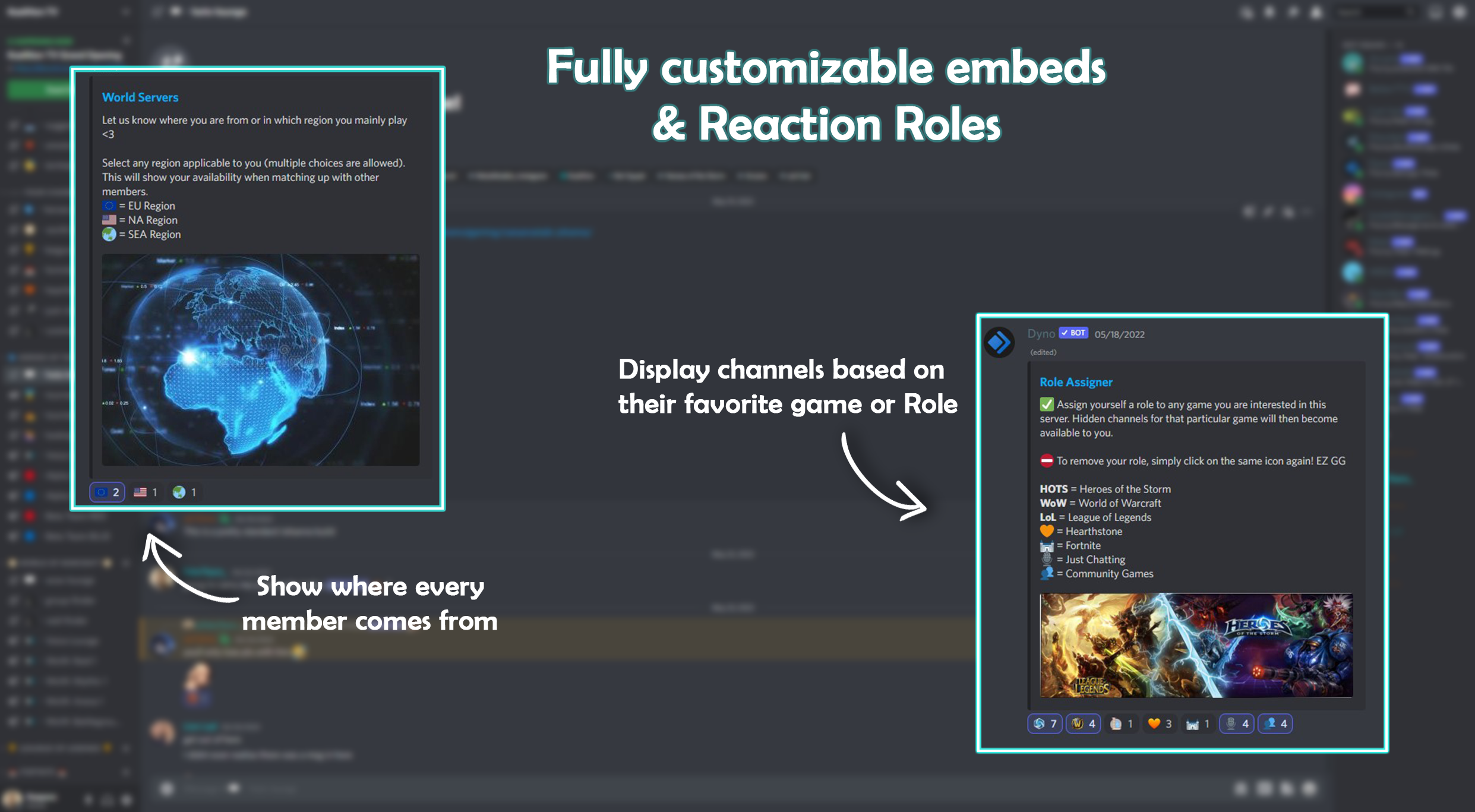The height and width of the screenshot is (812, 1475).
Task: Click the orange heart Hearthstone reaction
Action: (1160, 723)
